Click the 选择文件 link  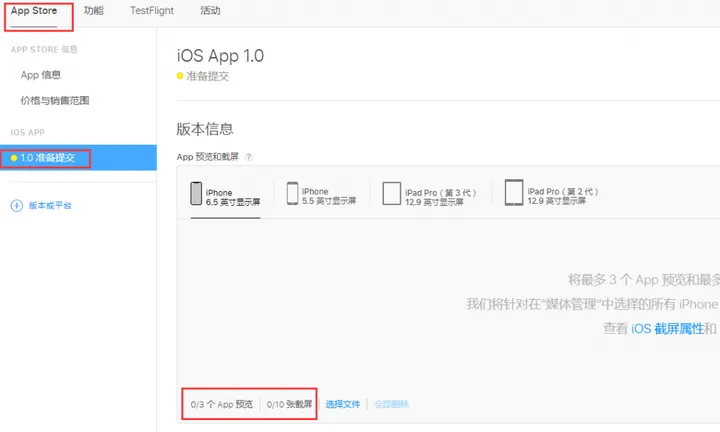pyautogui.click(x=342, y=404)
